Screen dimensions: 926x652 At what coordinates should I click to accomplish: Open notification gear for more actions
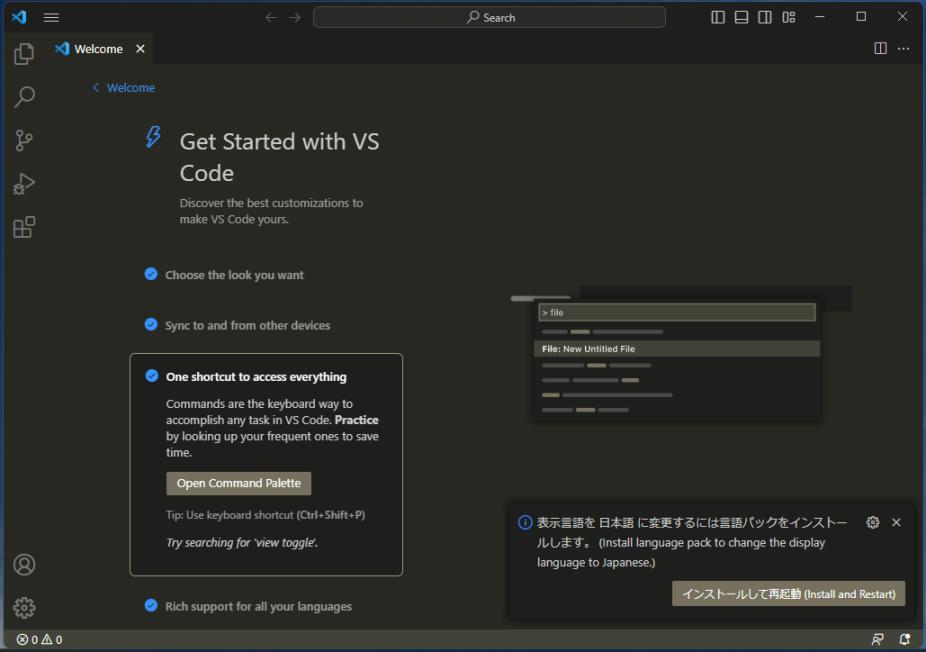tap(873, 522)
